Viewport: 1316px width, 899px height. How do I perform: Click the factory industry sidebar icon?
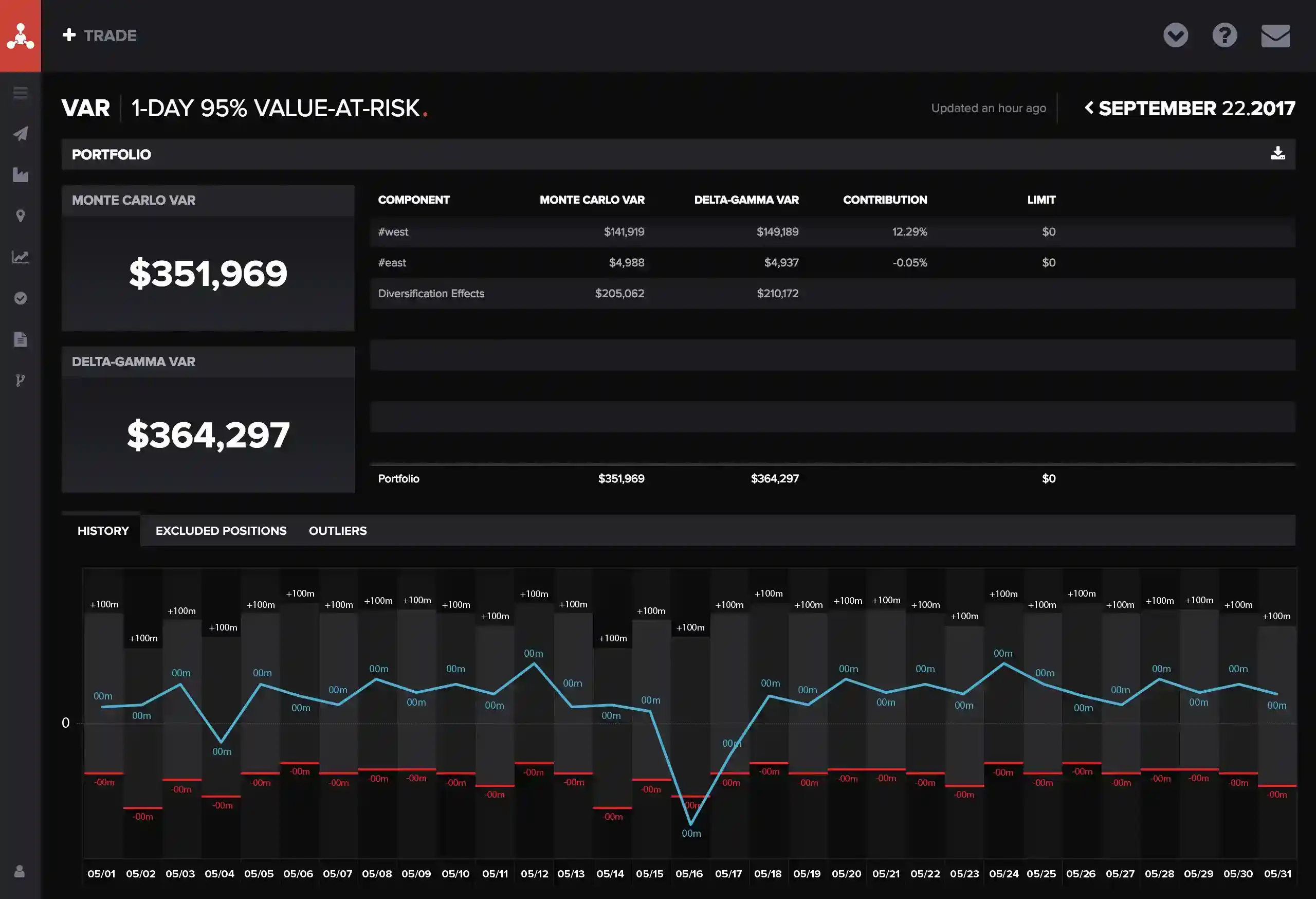21,174
